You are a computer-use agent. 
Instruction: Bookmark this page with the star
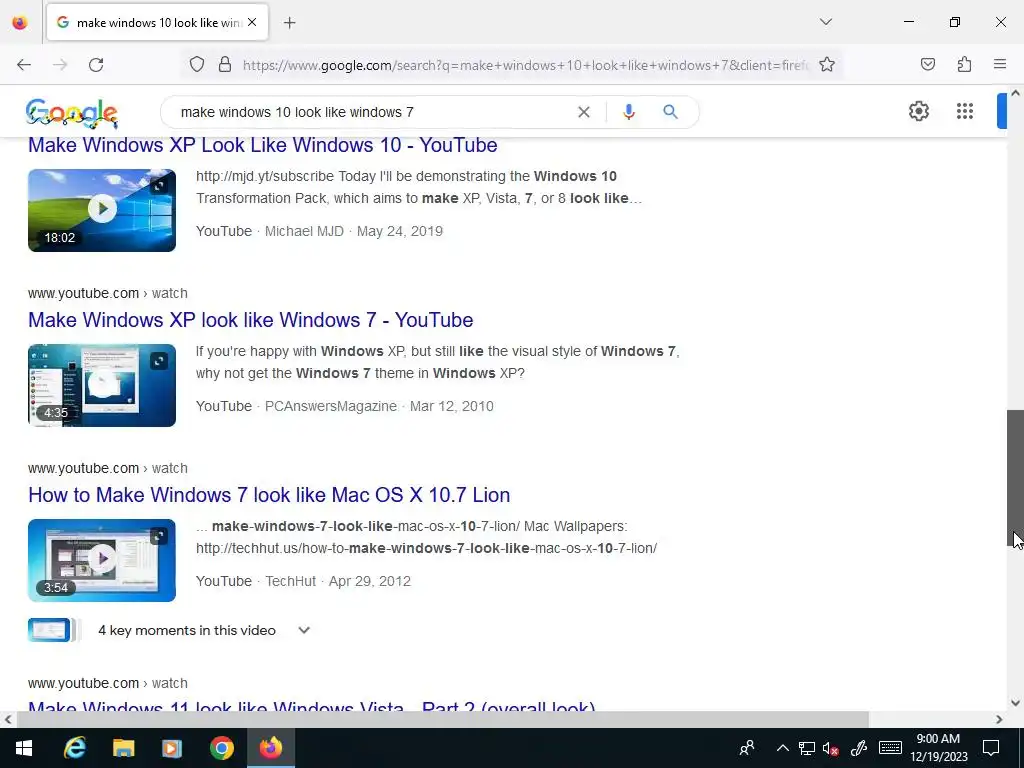pyautogui.click(x=827, y=65)
